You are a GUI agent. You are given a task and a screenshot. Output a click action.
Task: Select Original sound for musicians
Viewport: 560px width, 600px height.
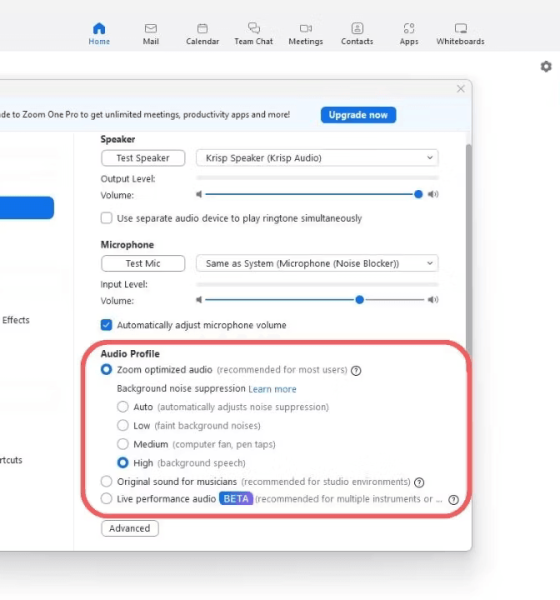(x=106, y=481)
